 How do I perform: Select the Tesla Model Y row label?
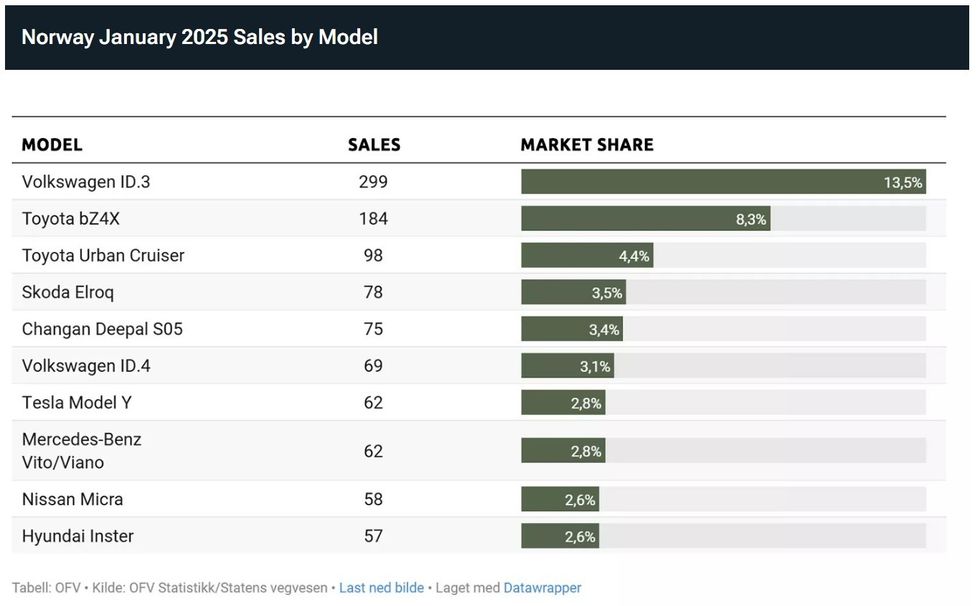coord(77,403)
